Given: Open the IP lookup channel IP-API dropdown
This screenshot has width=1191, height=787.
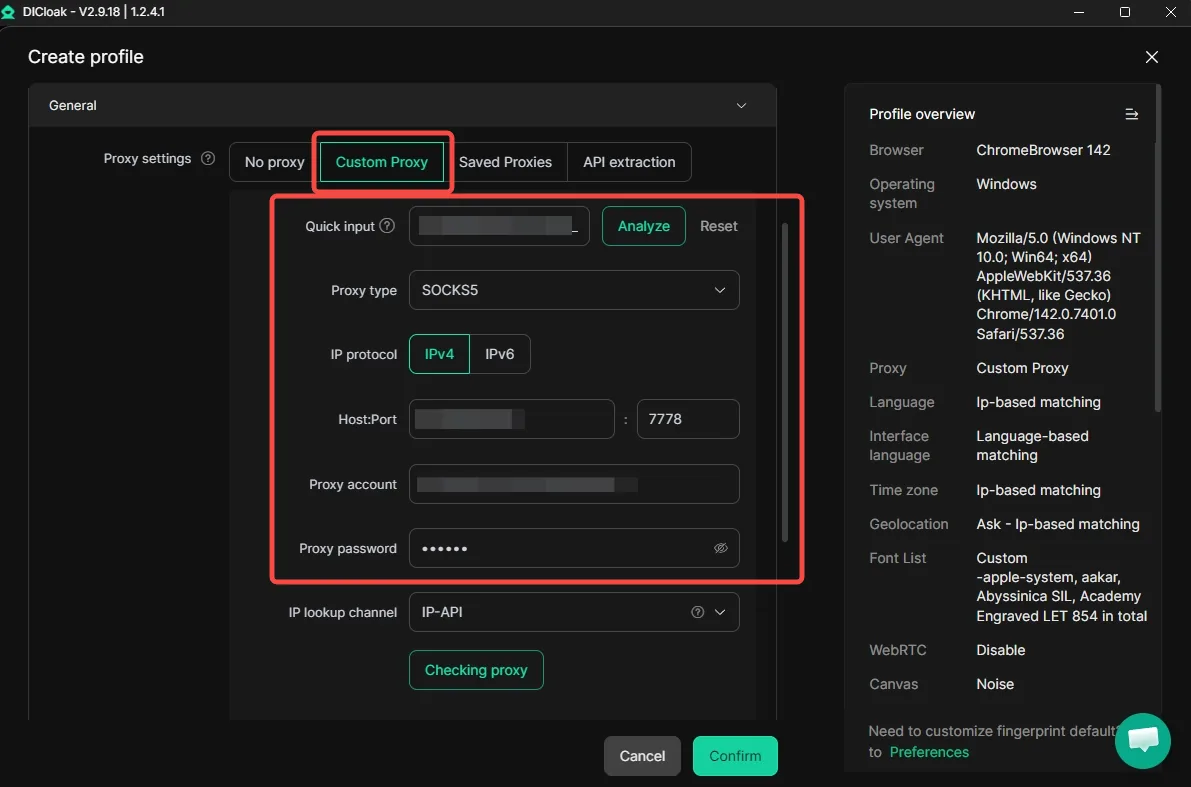Looking at the screenshot, I should point(573,612).
